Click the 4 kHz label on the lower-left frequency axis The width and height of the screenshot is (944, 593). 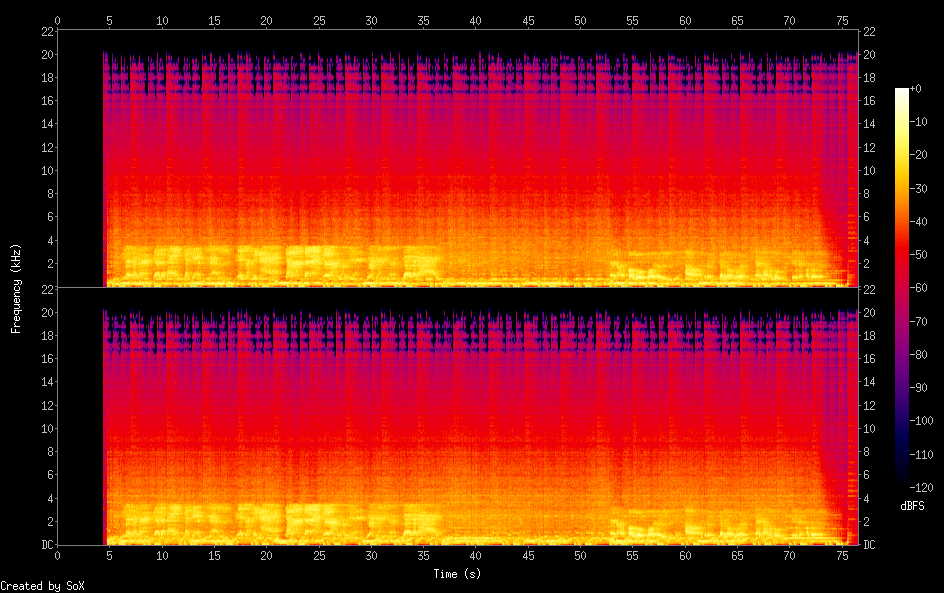[49, 498]
